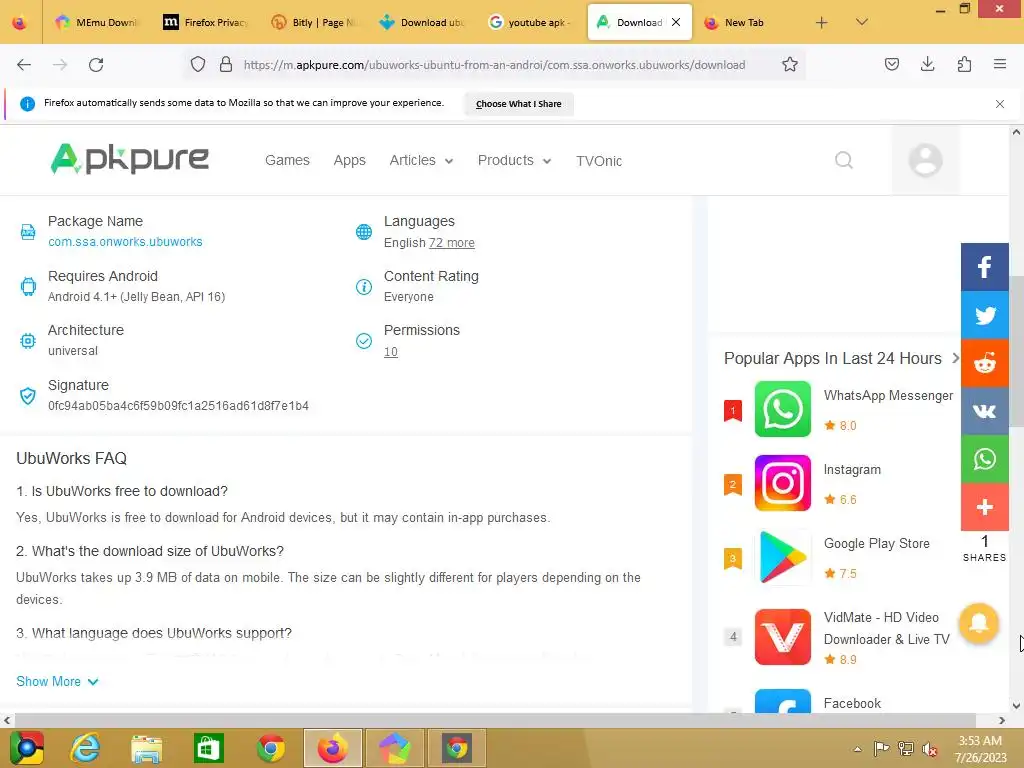Open the Games navigation item
This screenshot has width=1024, height=768.
coord(287,161)
